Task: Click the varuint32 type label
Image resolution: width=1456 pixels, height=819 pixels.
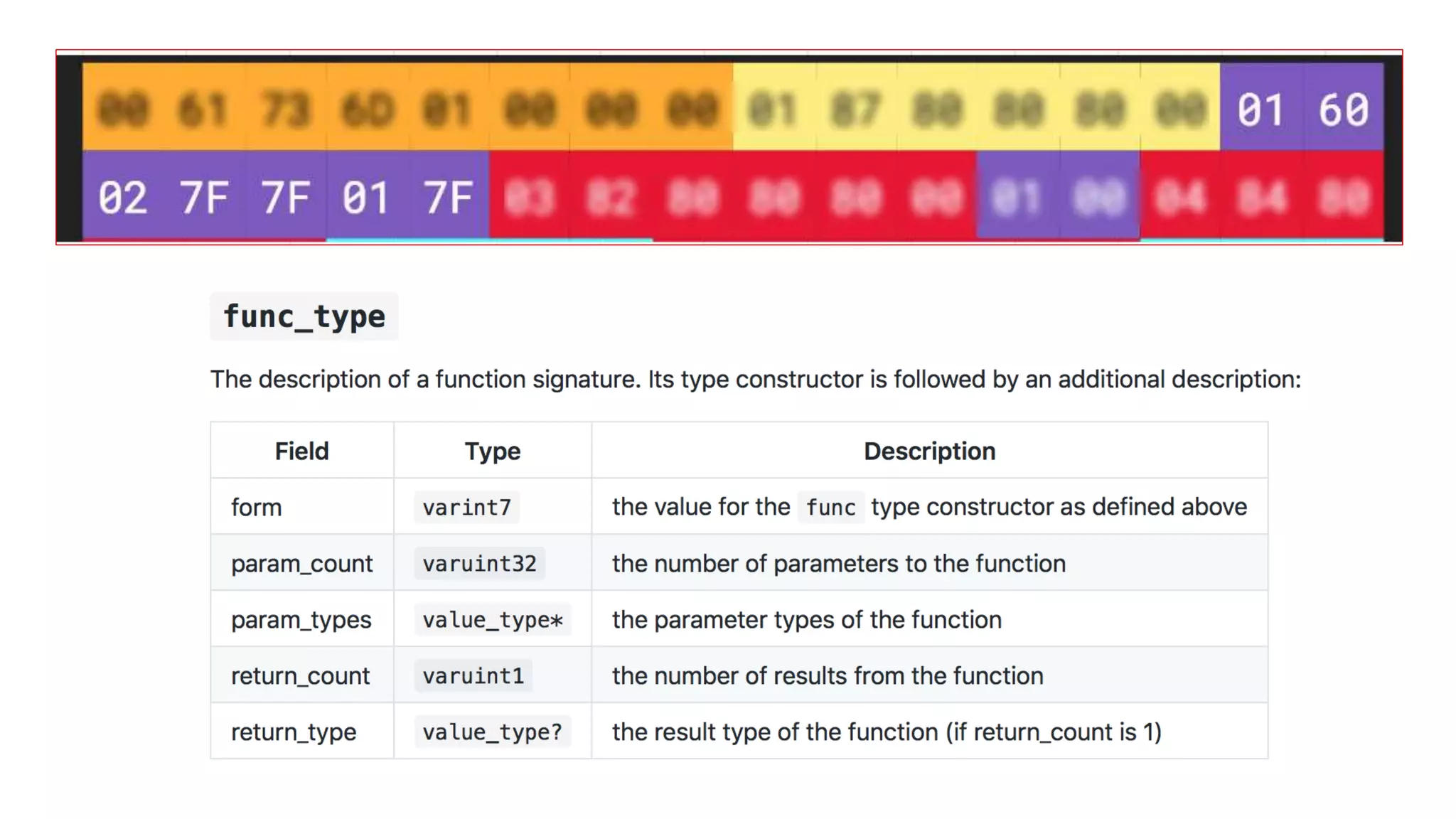Action: tap(479, 563)
